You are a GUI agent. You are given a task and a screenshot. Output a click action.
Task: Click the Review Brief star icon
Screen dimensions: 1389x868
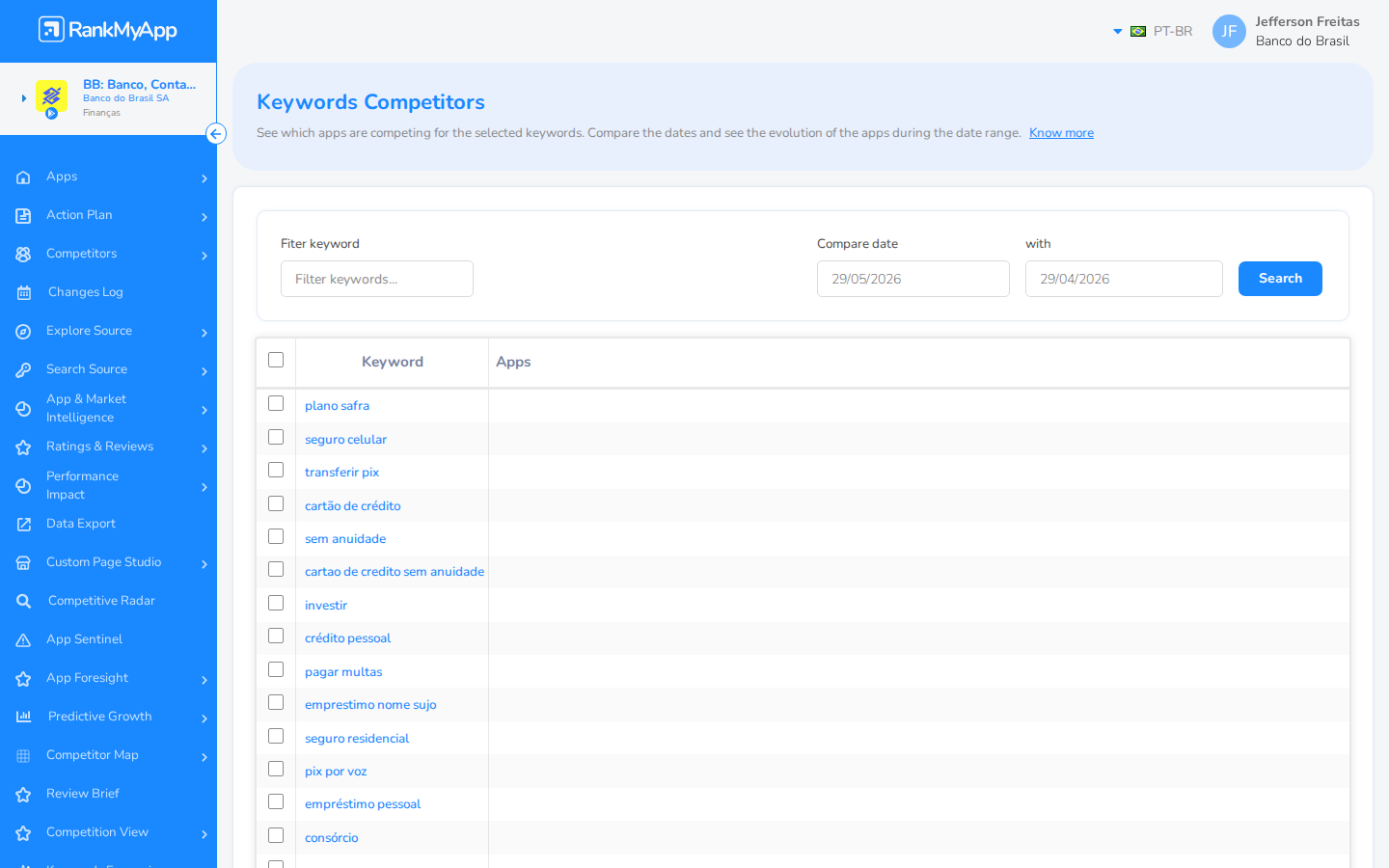(x=23, y=795)
